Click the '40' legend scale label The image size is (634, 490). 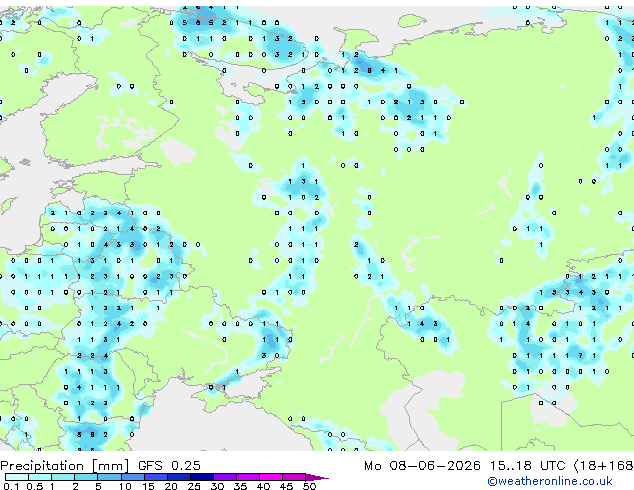[263, 486]
